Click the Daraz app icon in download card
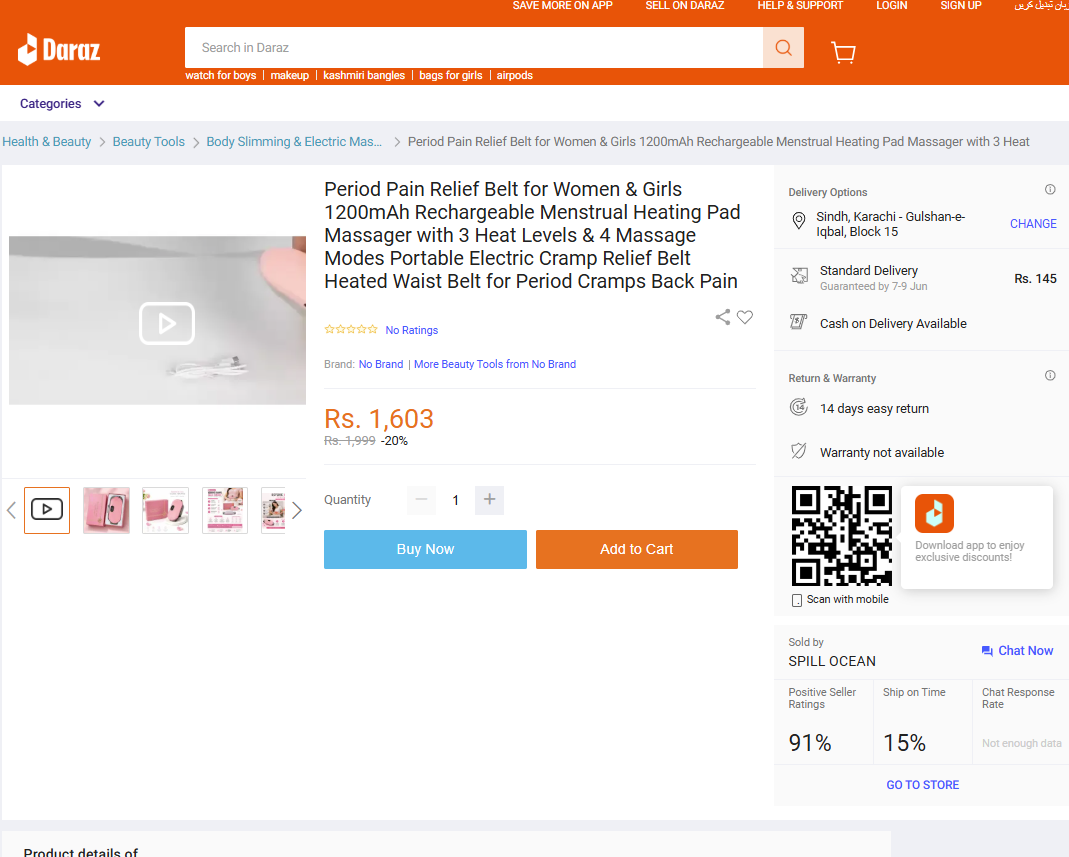 tap(934, 513)
